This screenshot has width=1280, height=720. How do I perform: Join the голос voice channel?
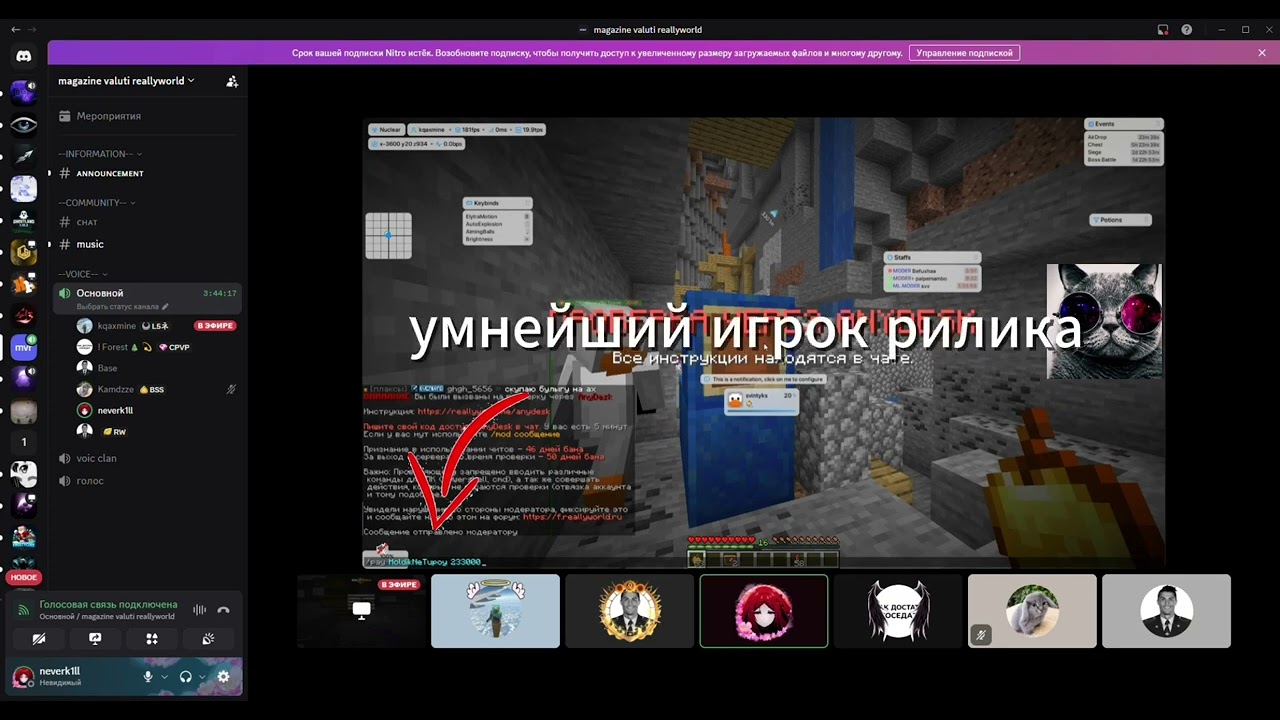147,481
